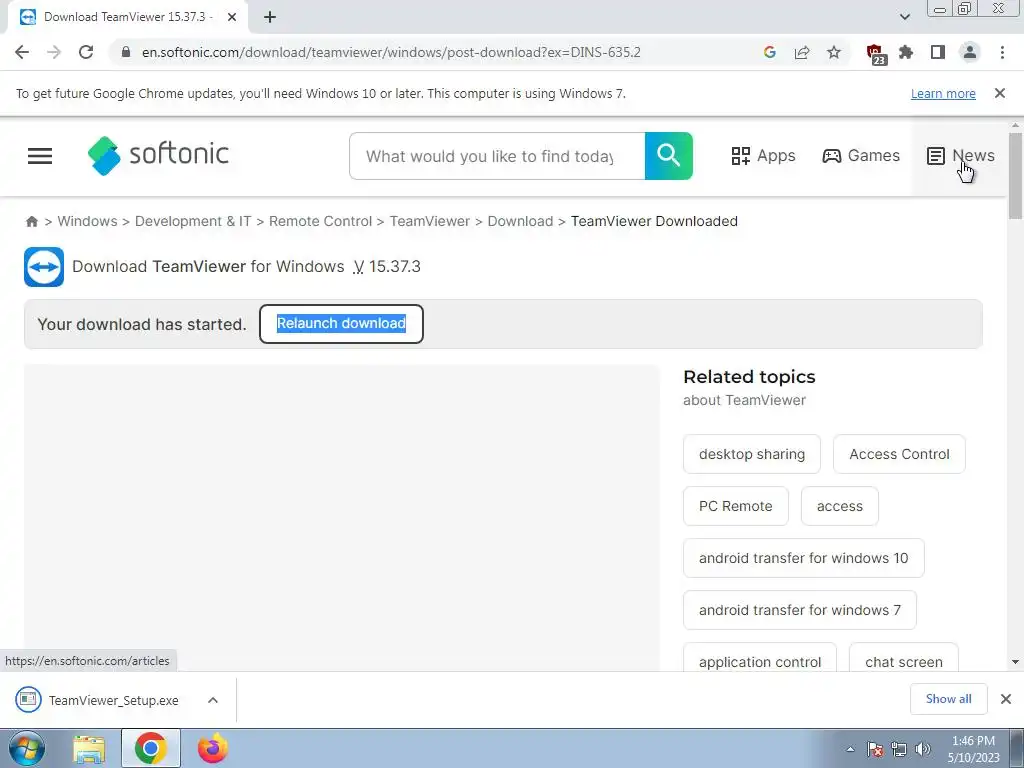Click the browser forward arrow

click(54, 52)
